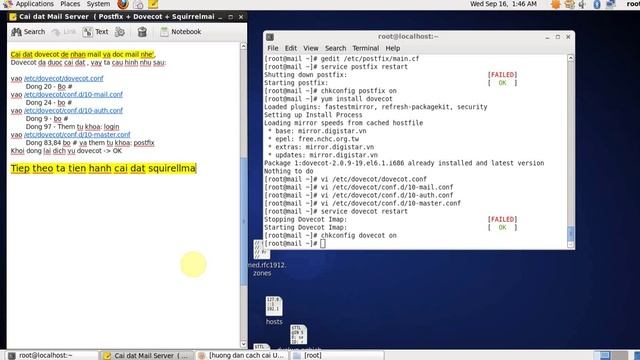The width and height of the screenshot is (640, 360).
Task: Select the desktop file icon below hosts
Action: pos(298,335)
